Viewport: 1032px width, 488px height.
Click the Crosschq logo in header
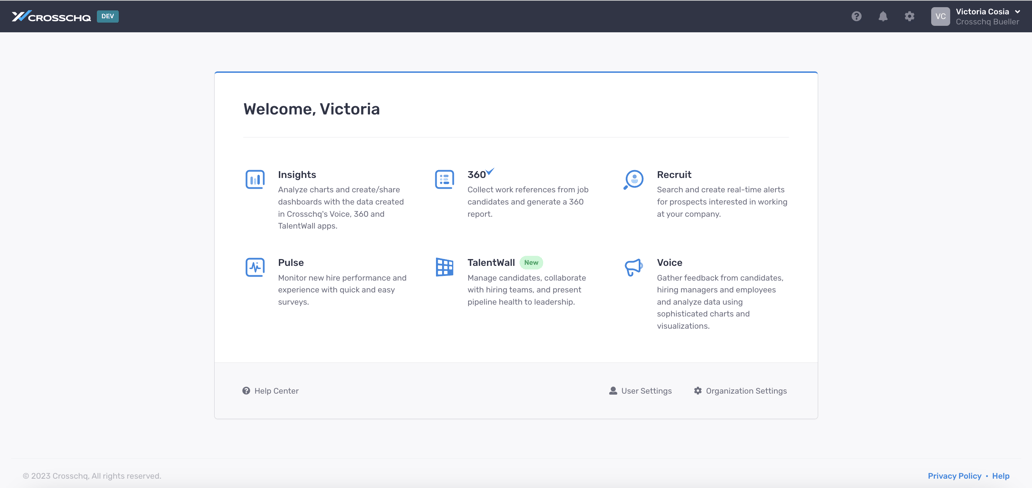[51, 16]
